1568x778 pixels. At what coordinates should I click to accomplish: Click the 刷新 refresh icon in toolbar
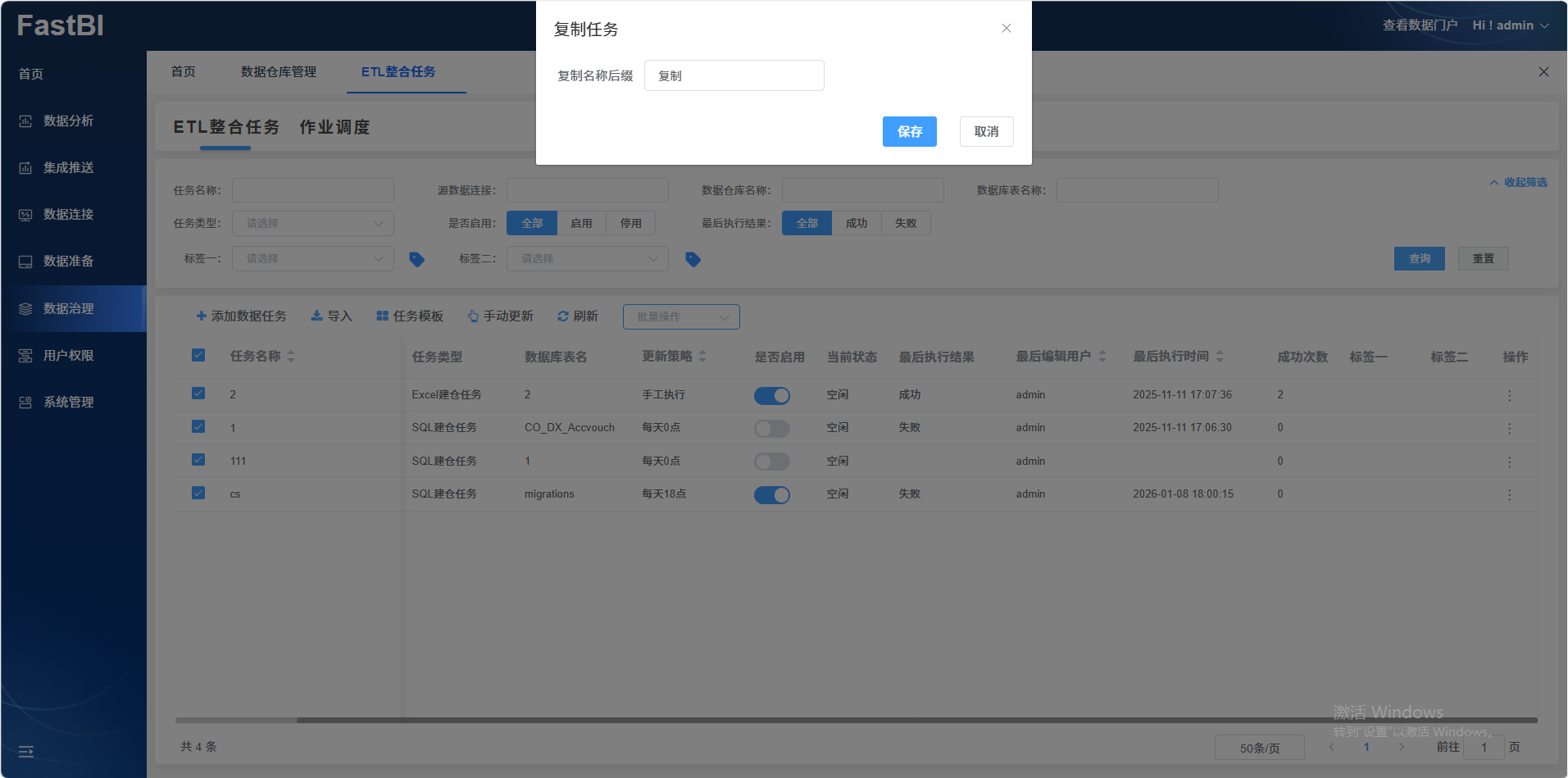coord(563,316)
